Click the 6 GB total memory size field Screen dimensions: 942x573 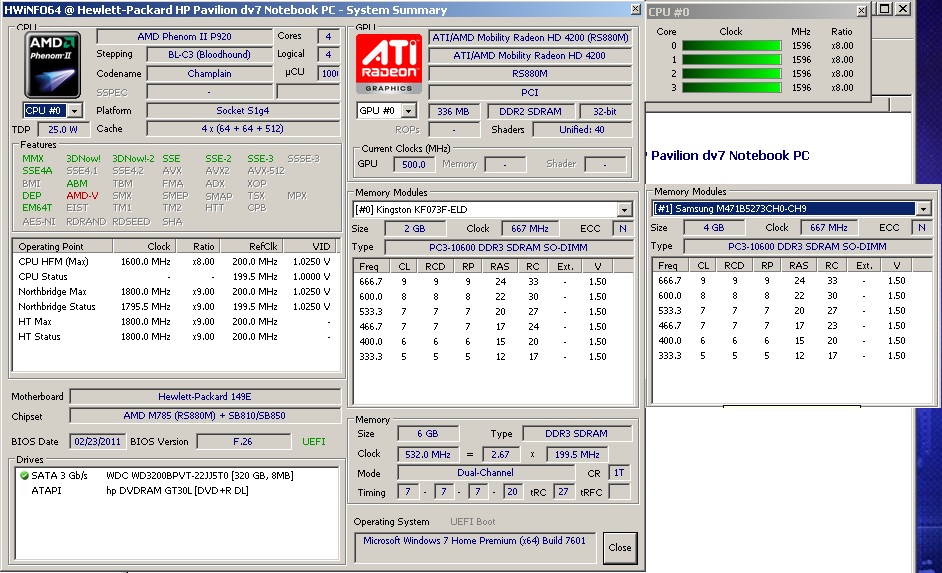428,434
